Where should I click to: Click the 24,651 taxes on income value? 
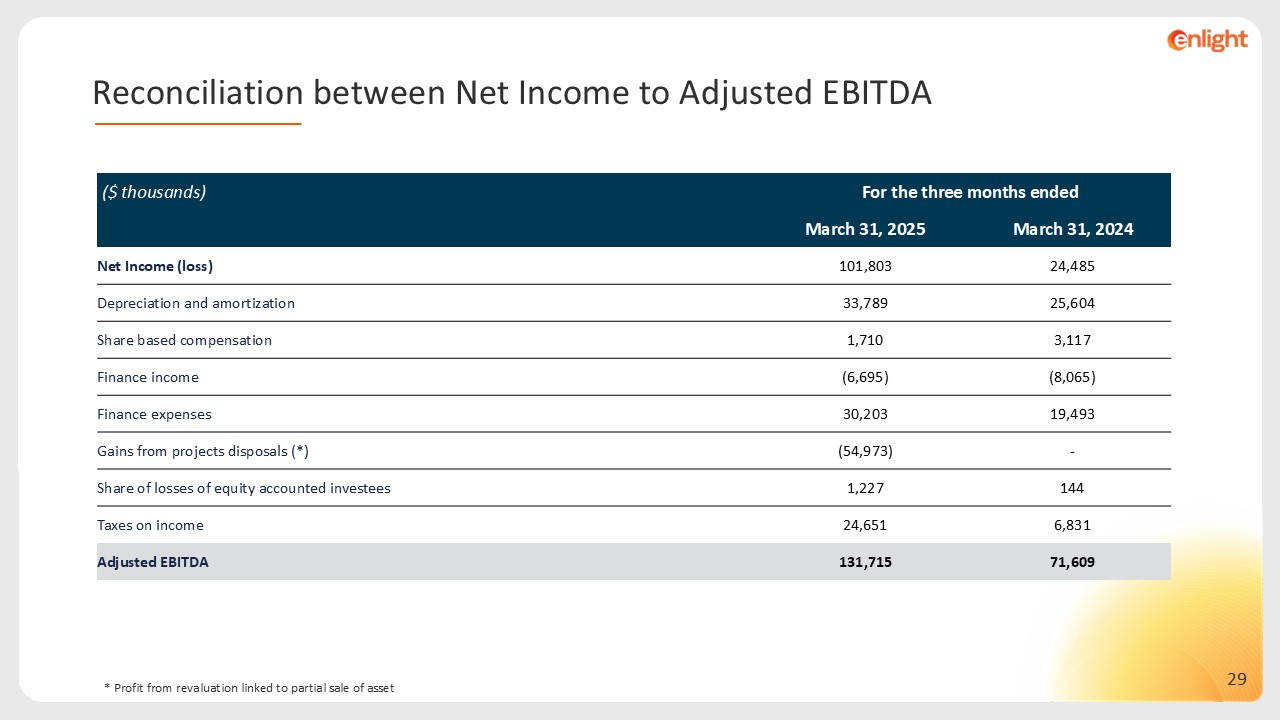pos(865,525)
